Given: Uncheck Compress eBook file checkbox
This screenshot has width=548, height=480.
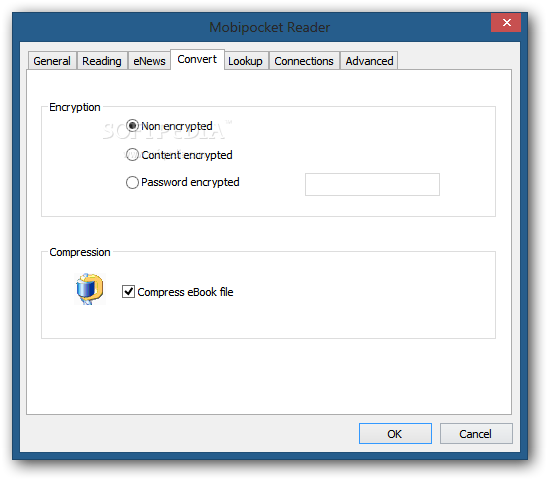Looking at the screenshot, I should click(129, 292).
